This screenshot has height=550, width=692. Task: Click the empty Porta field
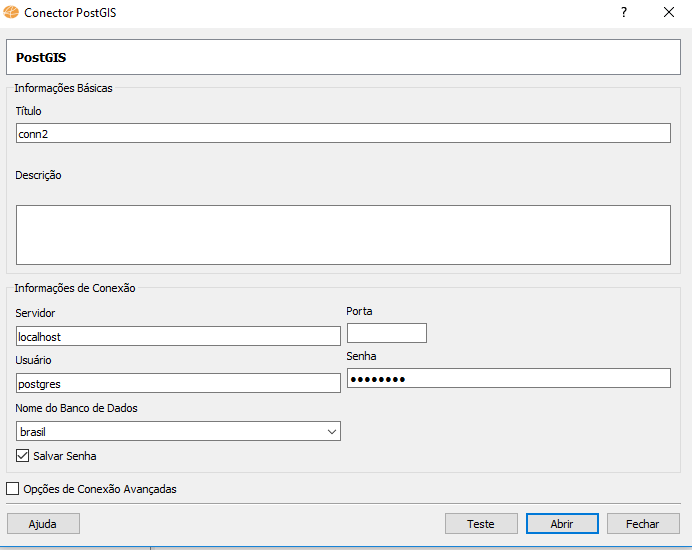click(x=387, y=333)
